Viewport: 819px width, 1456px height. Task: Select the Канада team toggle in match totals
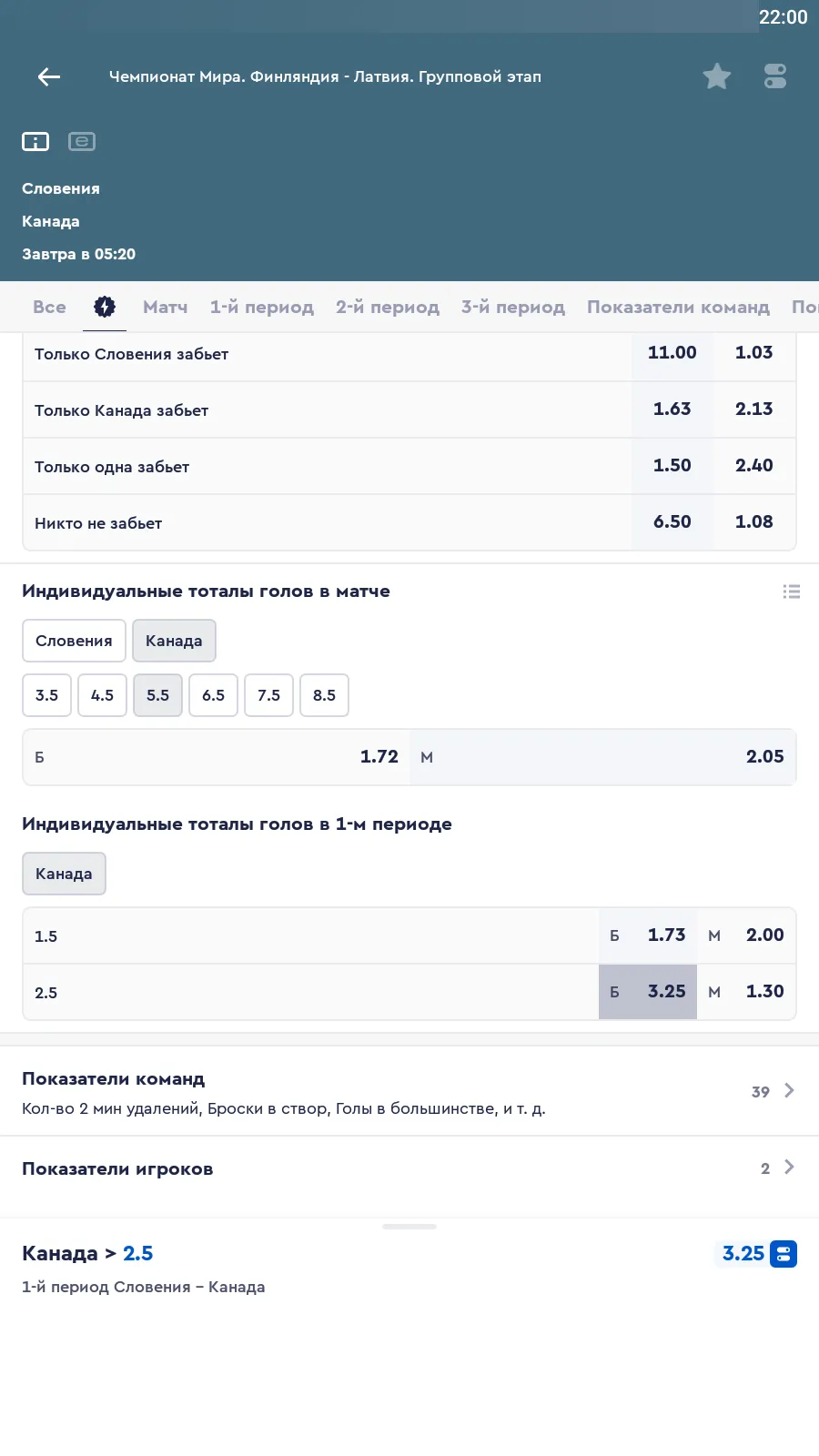tap(174, 641)
